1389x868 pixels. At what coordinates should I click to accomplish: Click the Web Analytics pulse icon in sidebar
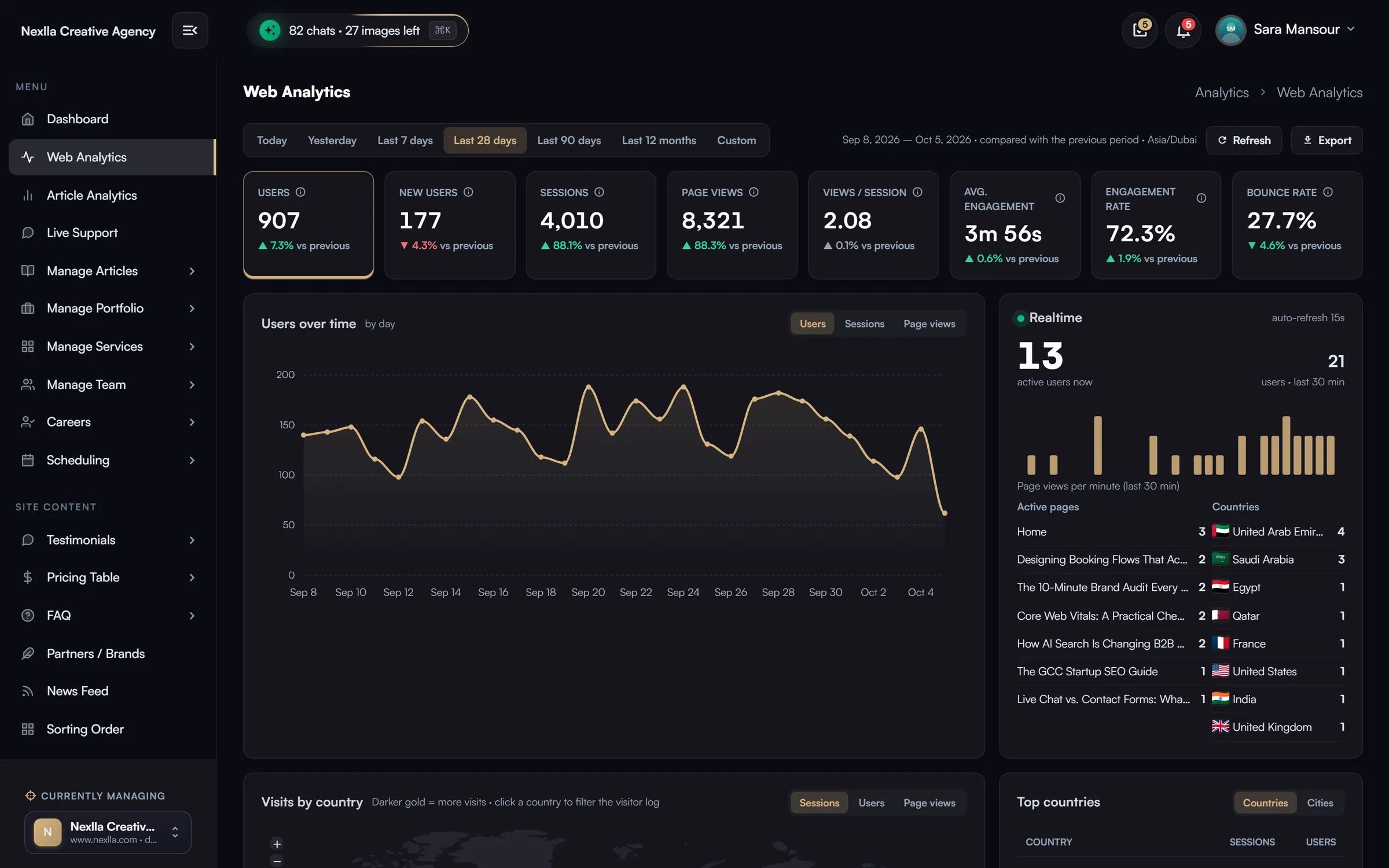(28, 157)
